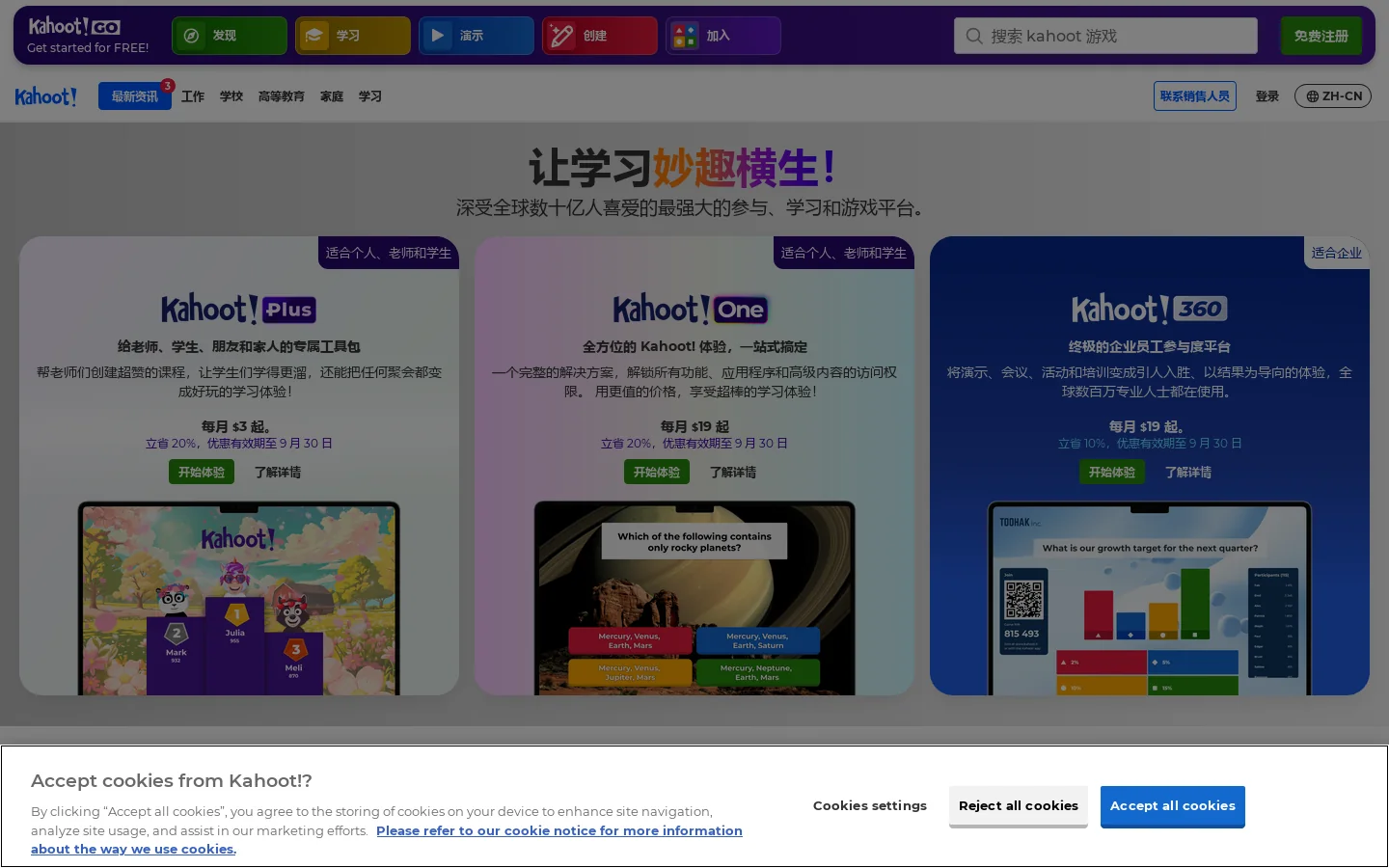Click the Kahoot! One logo
Screen dimensions: 1389x868
click(x=691, y=310)
